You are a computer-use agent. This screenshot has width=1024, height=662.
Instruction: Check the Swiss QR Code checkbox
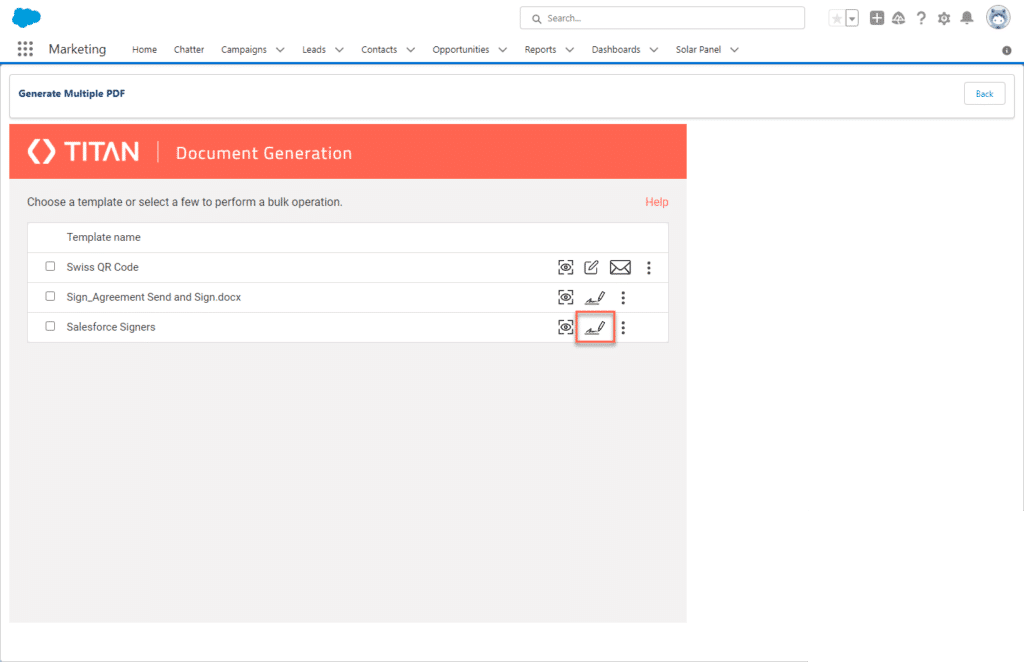point(50,266)
